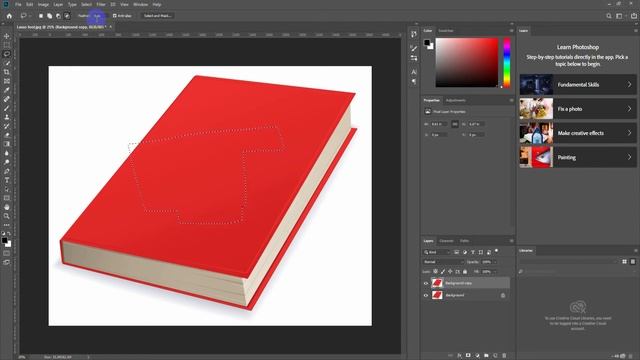Open the blend mode Normal dropdown
The image size is (640, 360).
click(x=443, y=262)
